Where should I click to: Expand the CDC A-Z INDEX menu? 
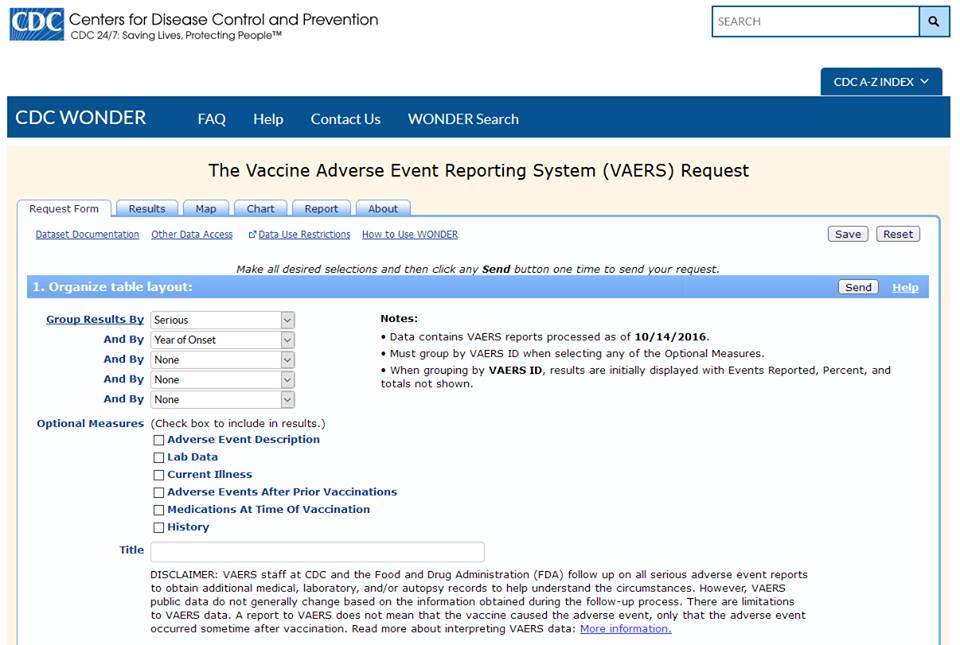pos(881,82)
